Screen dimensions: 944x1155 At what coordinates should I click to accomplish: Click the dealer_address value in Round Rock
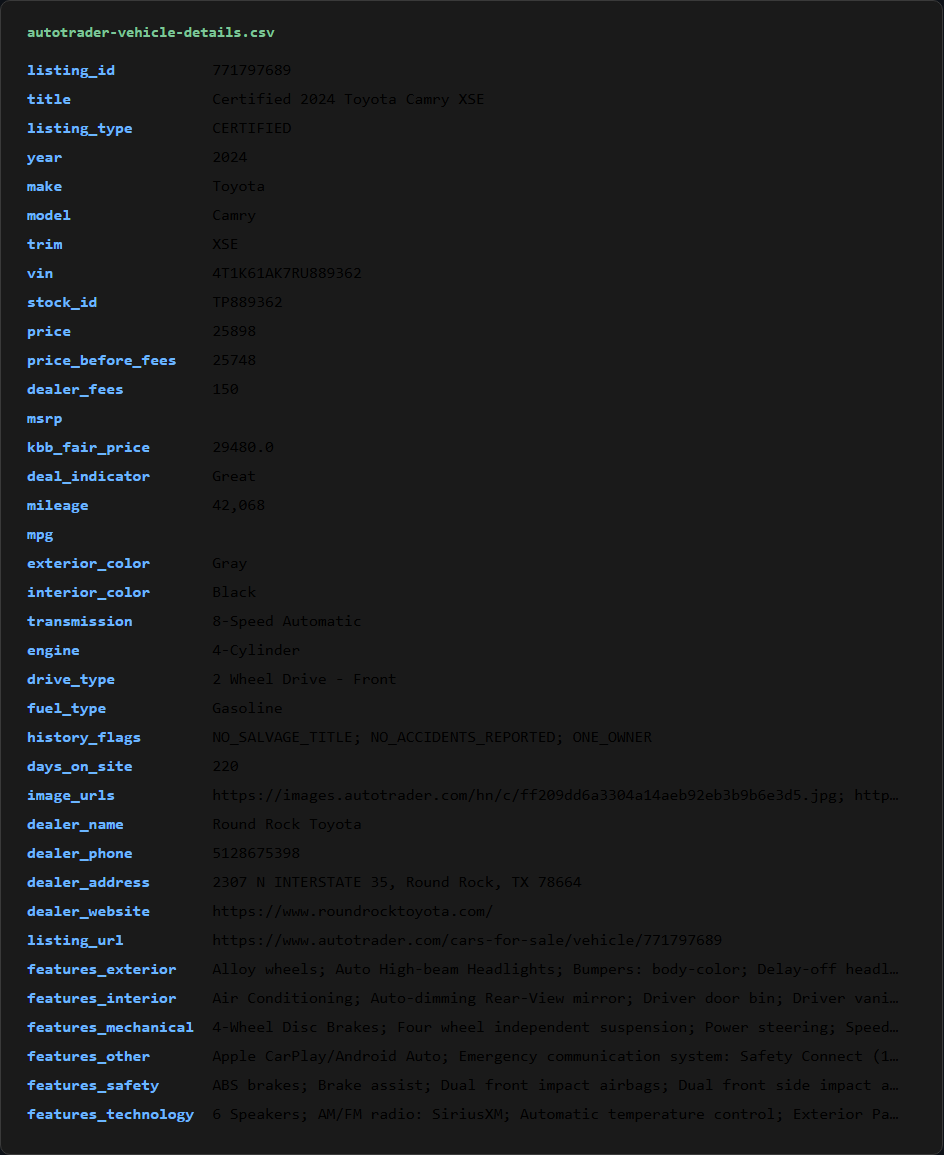[396, 882]
